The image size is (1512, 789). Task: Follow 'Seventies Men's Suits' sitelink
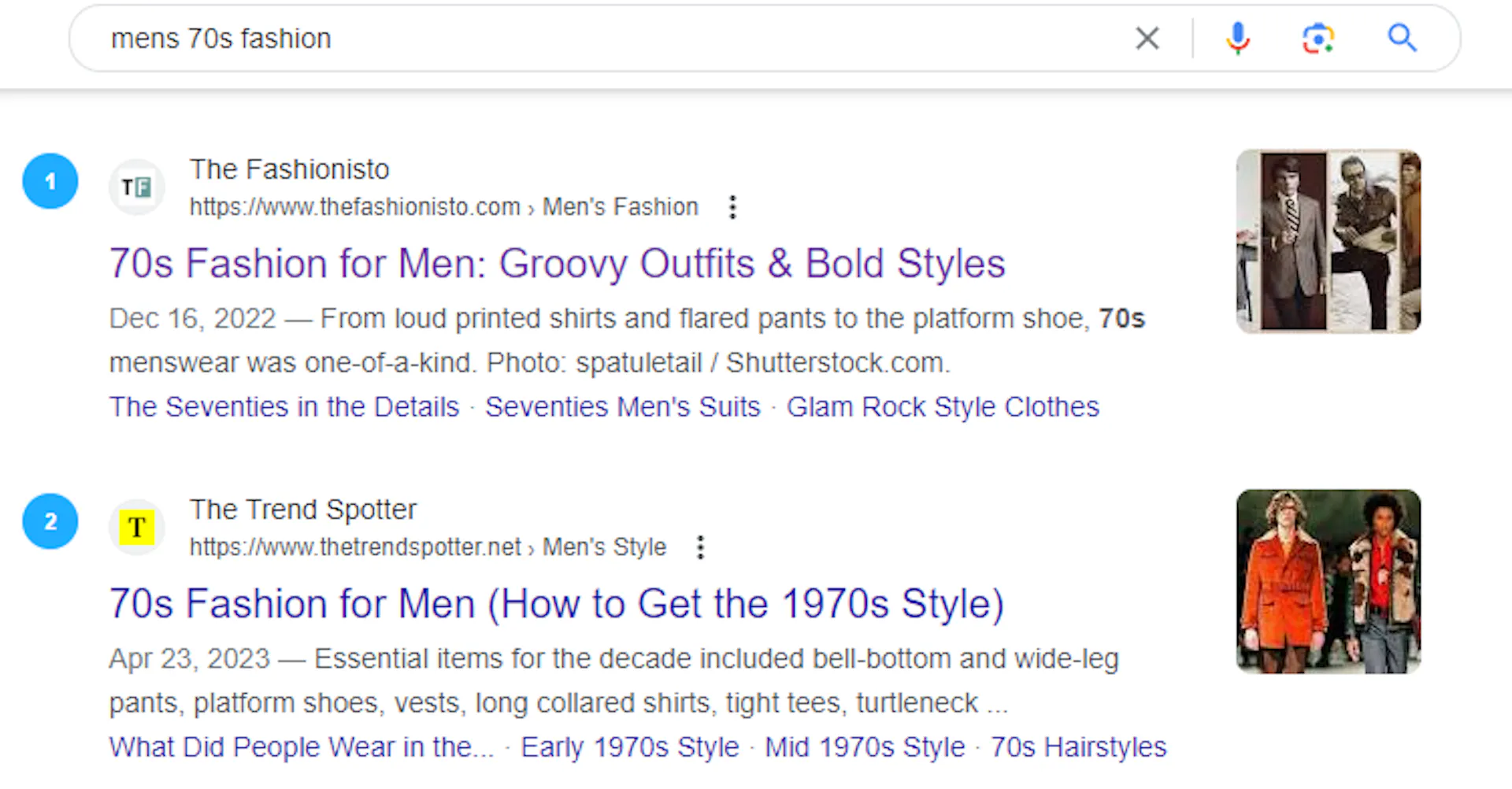[622, 407]
